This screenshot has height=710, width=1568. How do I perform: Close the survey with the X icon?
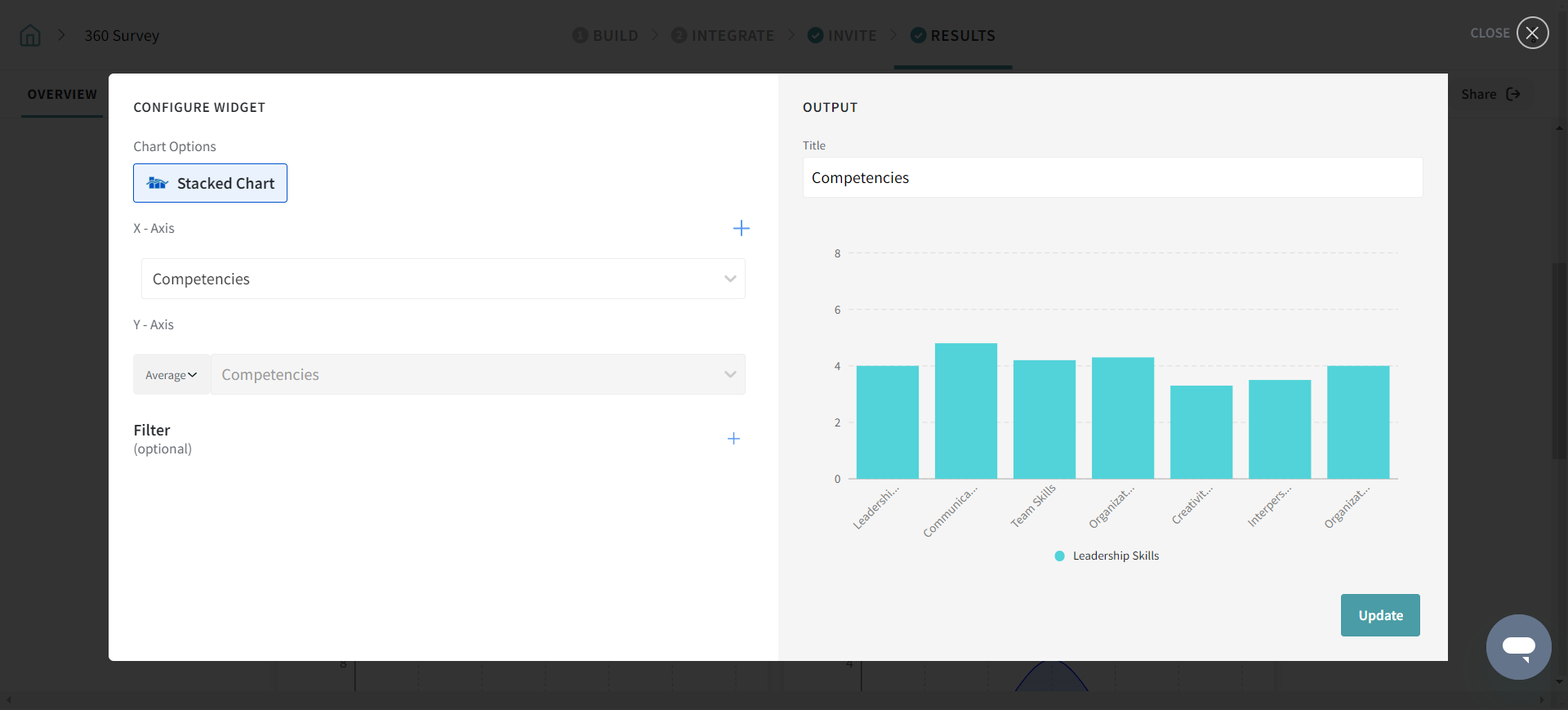coord(1532,33)
